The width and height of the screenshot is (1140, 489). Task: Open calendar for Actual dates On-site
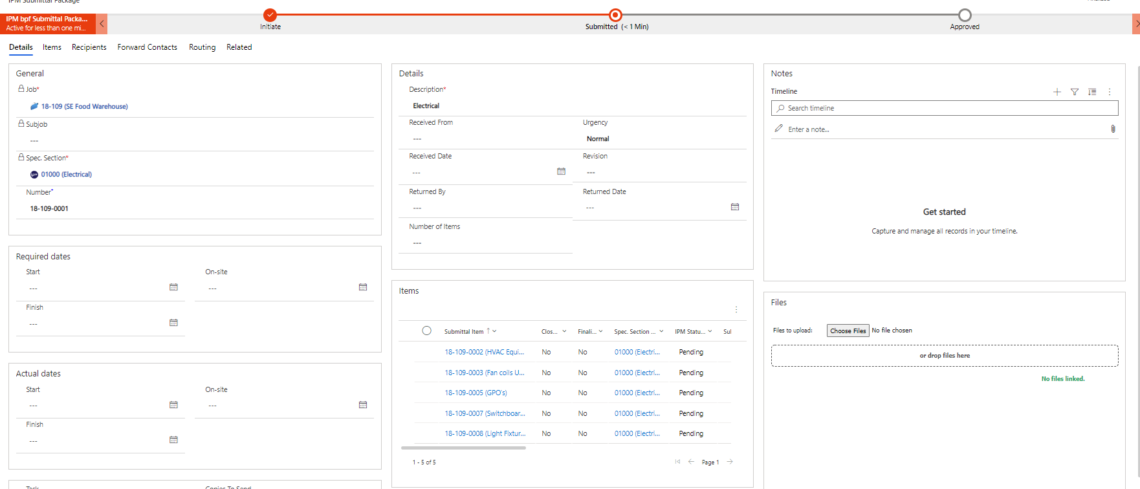tap(363, 405)
